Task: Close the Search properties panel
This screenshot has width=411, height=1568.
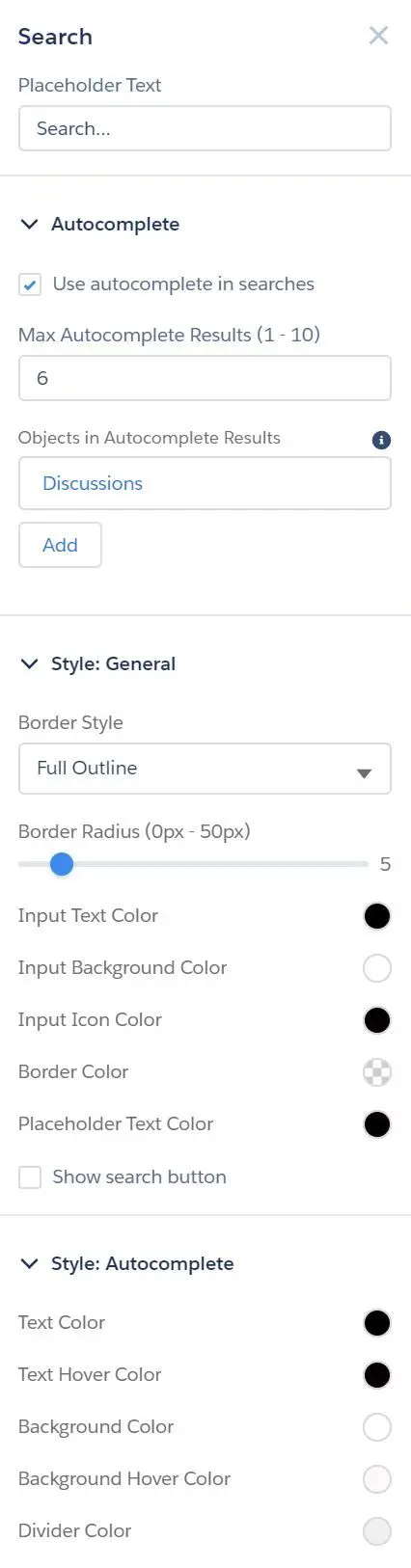Action: (378, 37)
